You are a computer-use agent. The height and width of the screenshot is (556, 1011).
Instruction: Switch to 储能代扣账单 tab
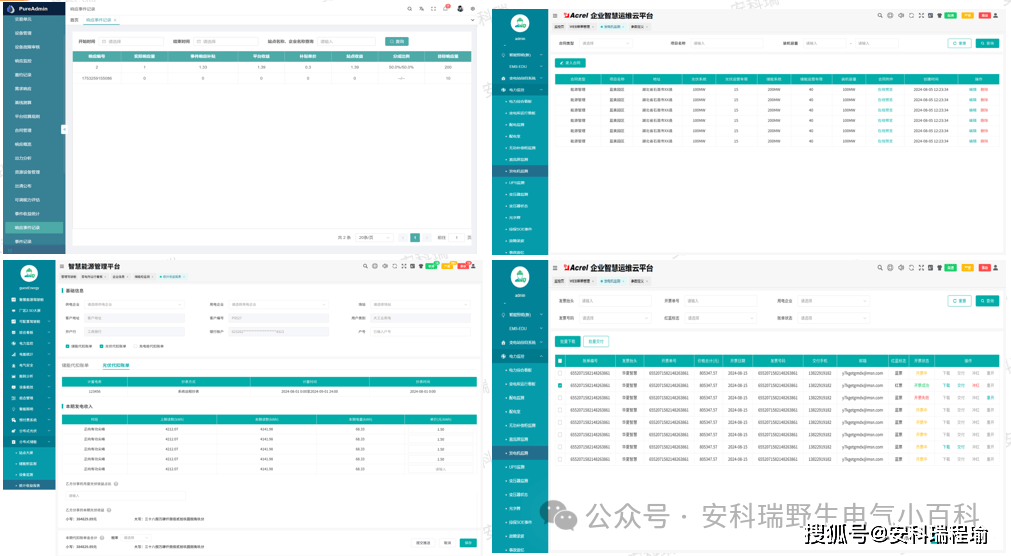click(x=75, y=366)
